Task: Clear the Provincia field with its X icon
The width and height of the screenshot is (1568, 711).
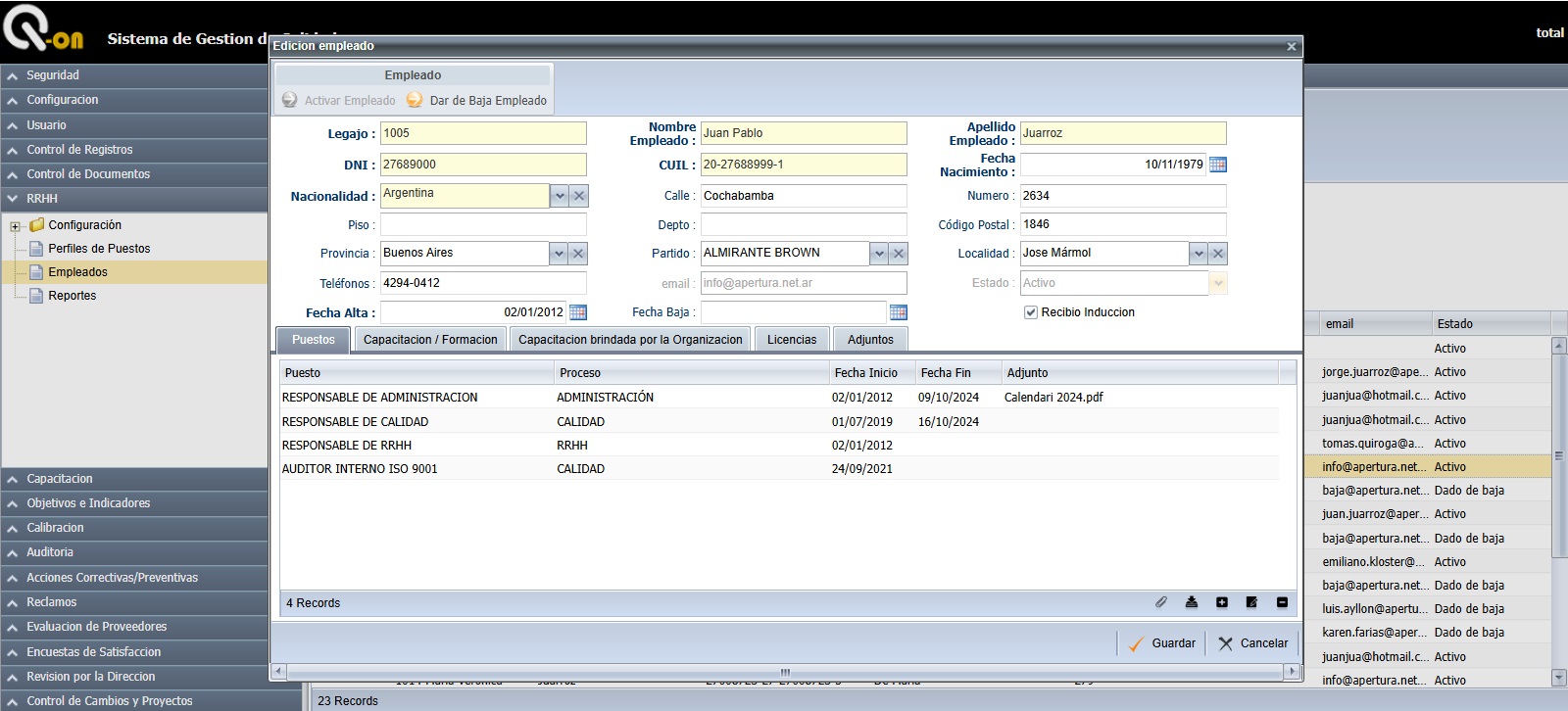Action: coord(578,254)
